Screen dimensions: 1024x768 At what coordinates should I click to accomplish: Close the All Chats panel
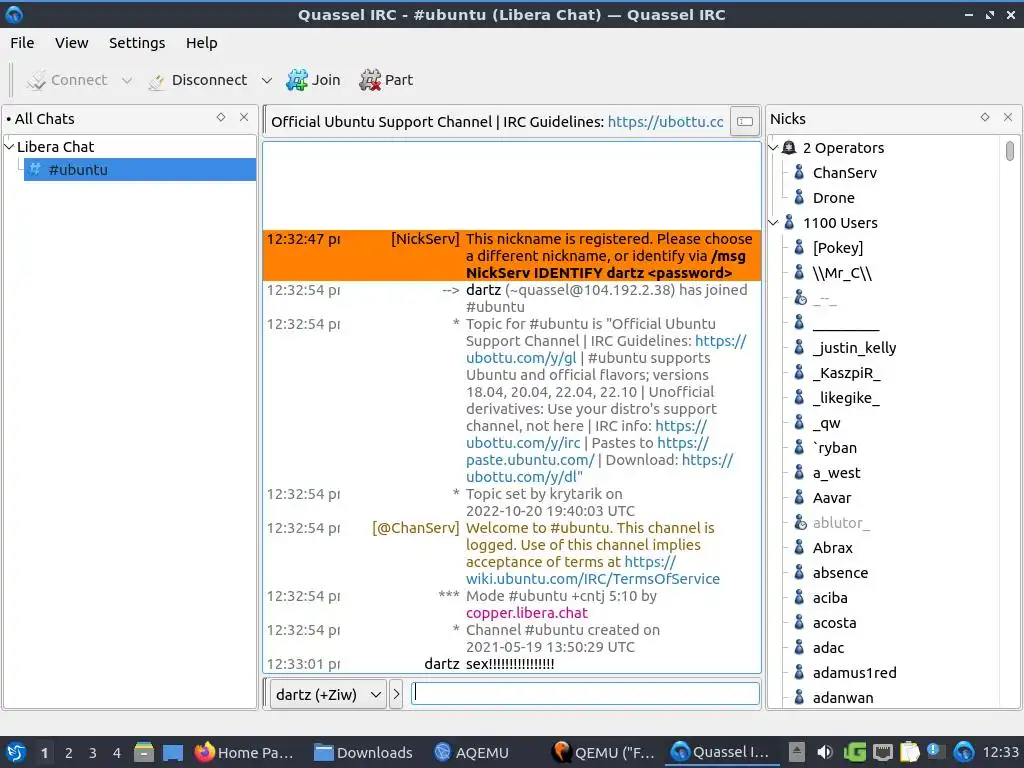244,118
